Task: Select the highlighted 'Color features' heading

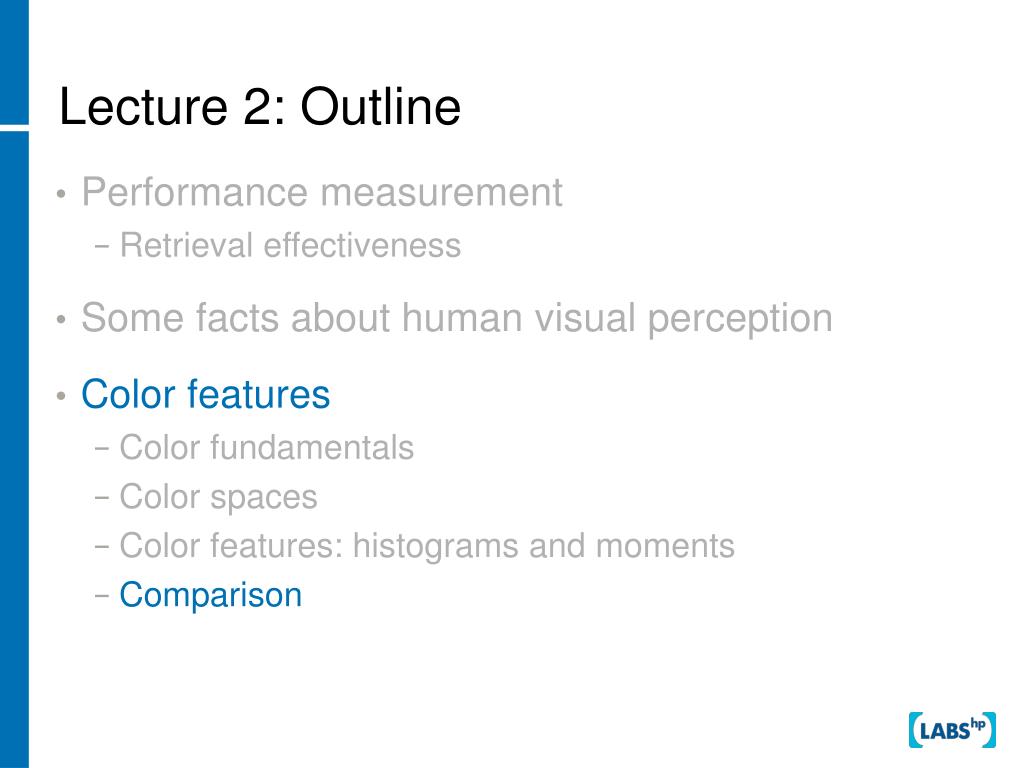Action: tap(206, 394)
